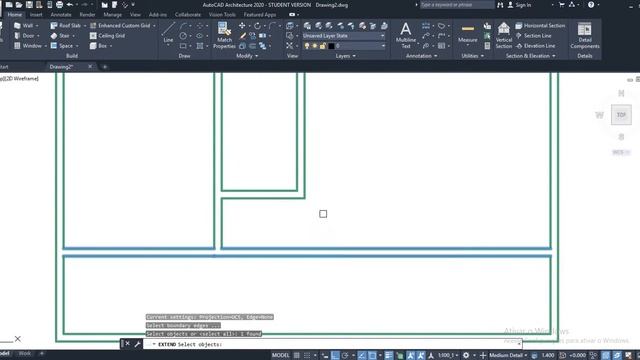Select the Roof Slab tool
This screenshot has height=360, width=640.
65,25
